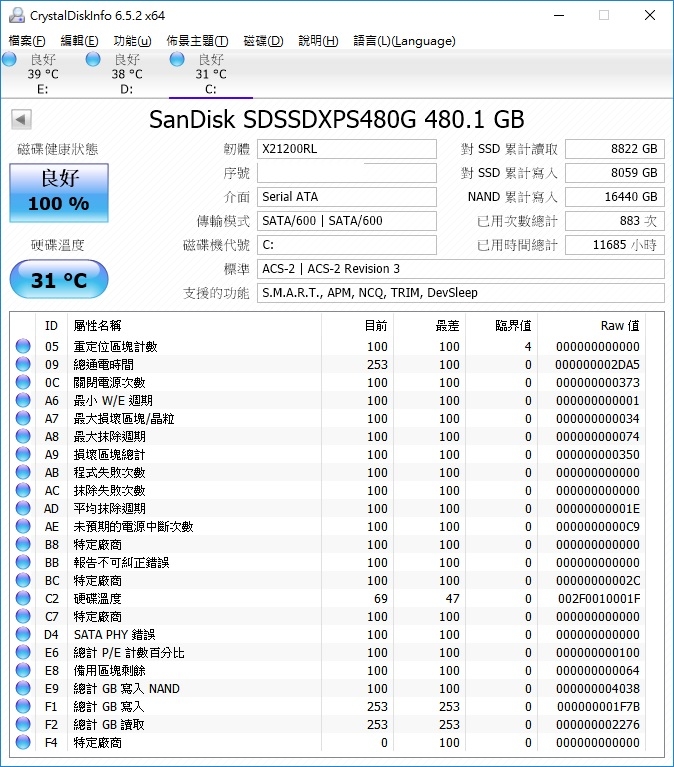Click status icon of row C2 硬碟溫度

(23, 598)
